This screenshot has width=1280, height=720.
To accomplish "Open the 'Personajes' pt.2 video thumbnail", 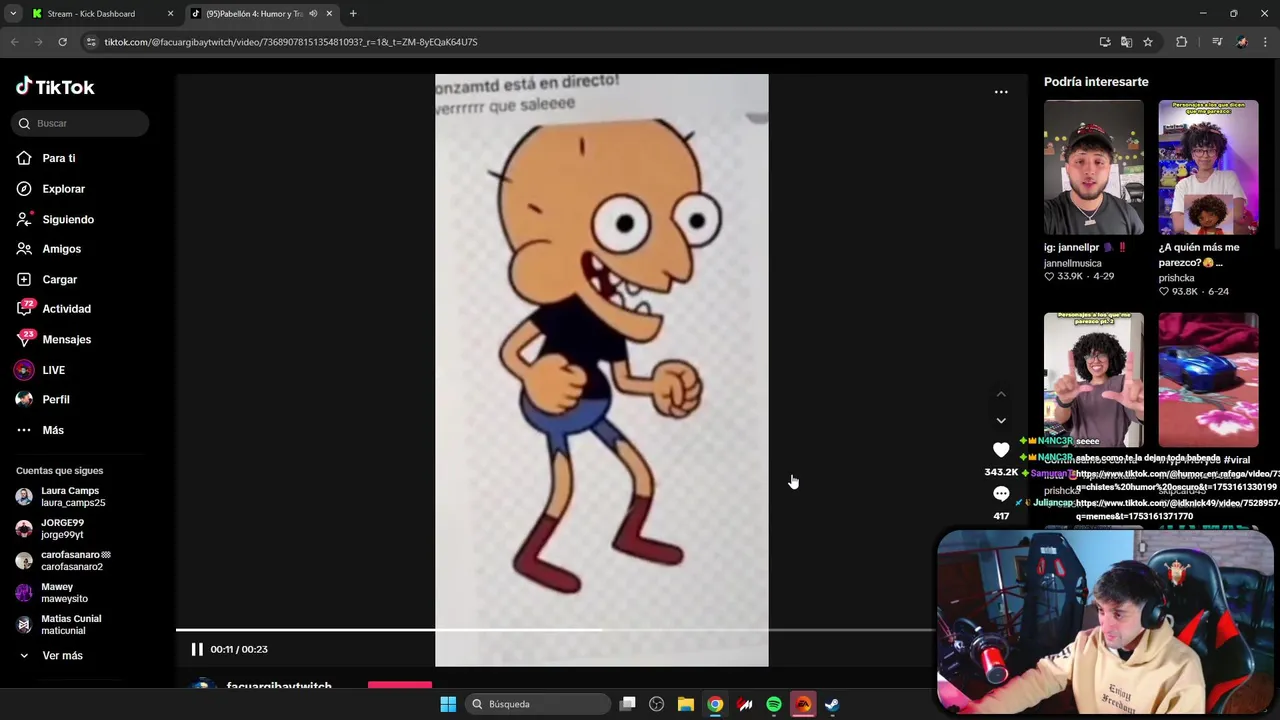I will (x=1094, y=380).
